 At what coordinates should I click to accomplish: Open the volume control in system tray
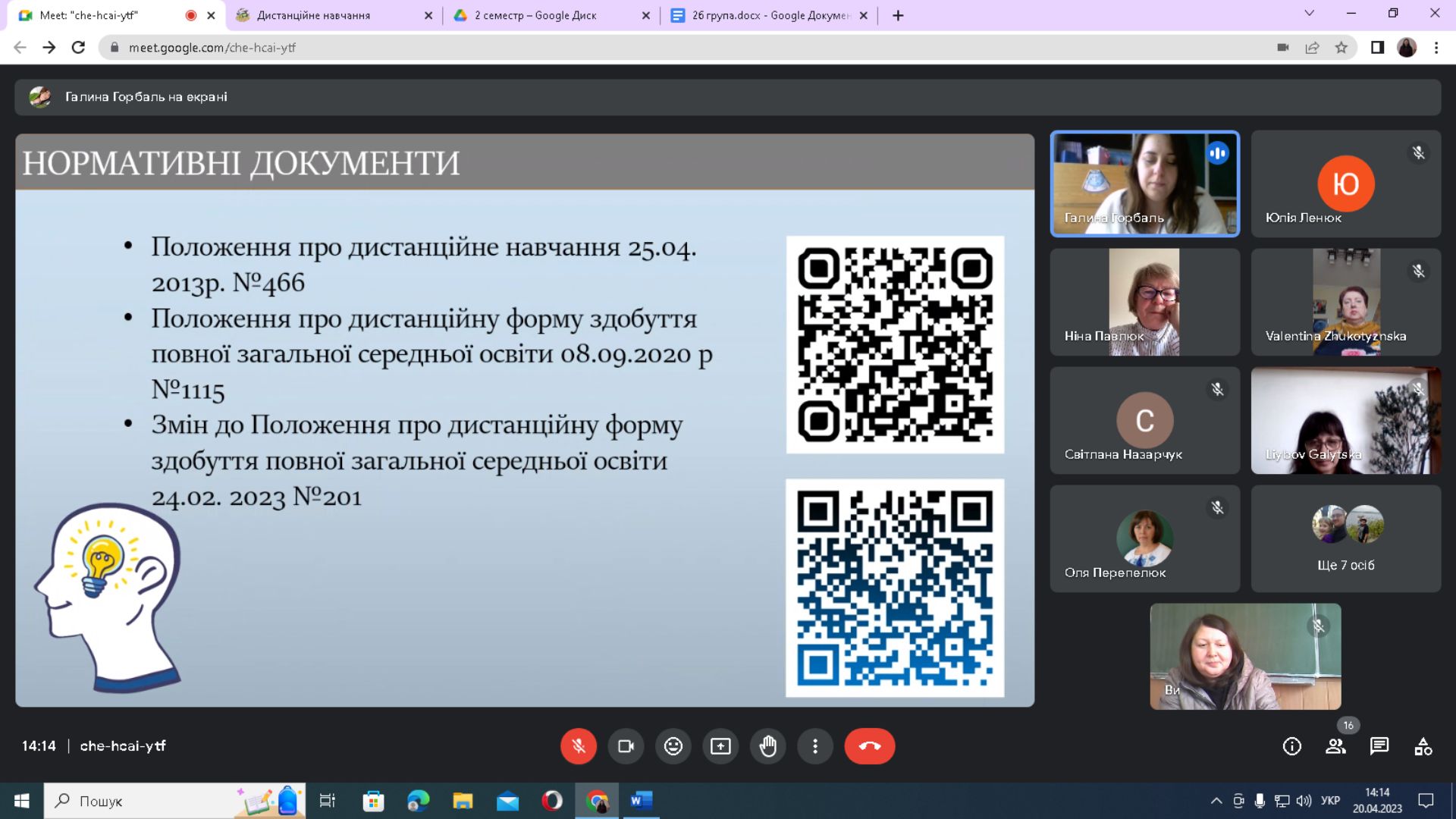pos(1304,801)
